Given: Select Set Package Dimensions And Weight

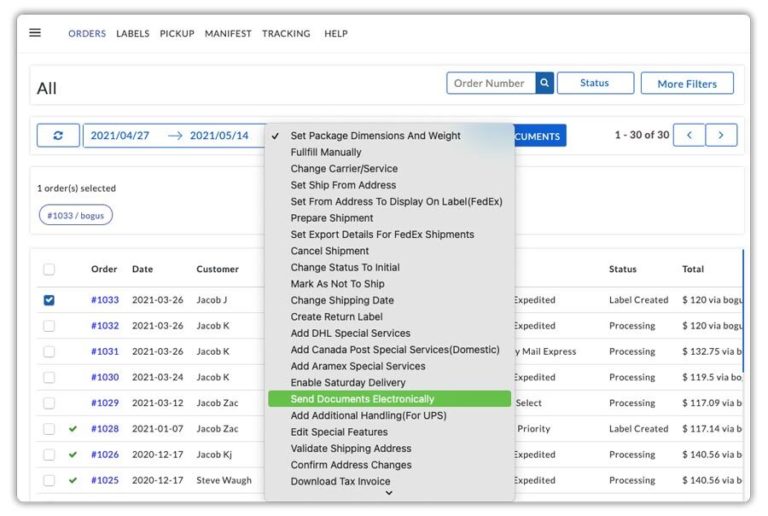Looking at the screenshot, I should coord(389,136).
